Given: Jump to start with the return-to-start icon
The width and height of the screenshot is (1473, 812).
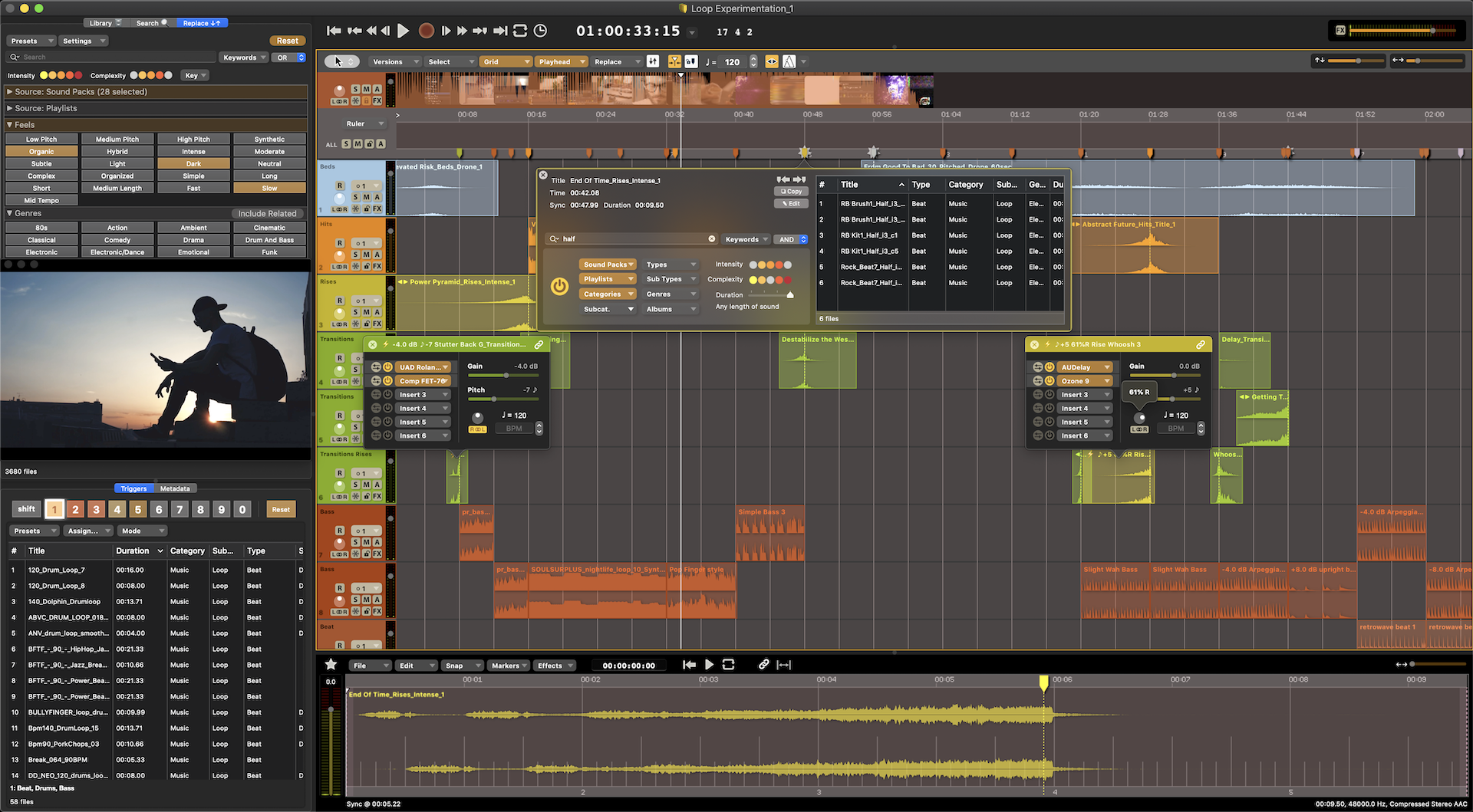Looking at the screenshot, I should point(334,31).
